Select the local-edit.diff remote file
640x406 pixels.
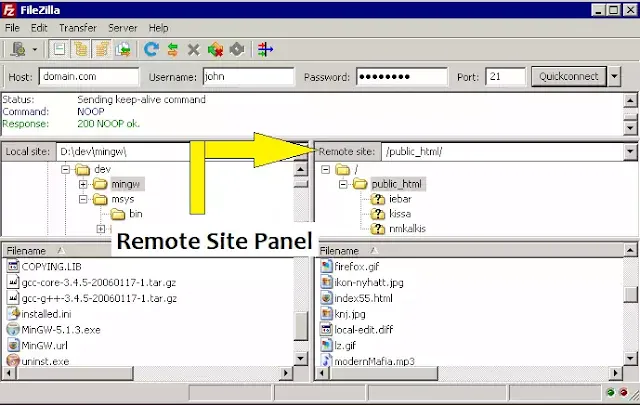click(x=363, y=330)
